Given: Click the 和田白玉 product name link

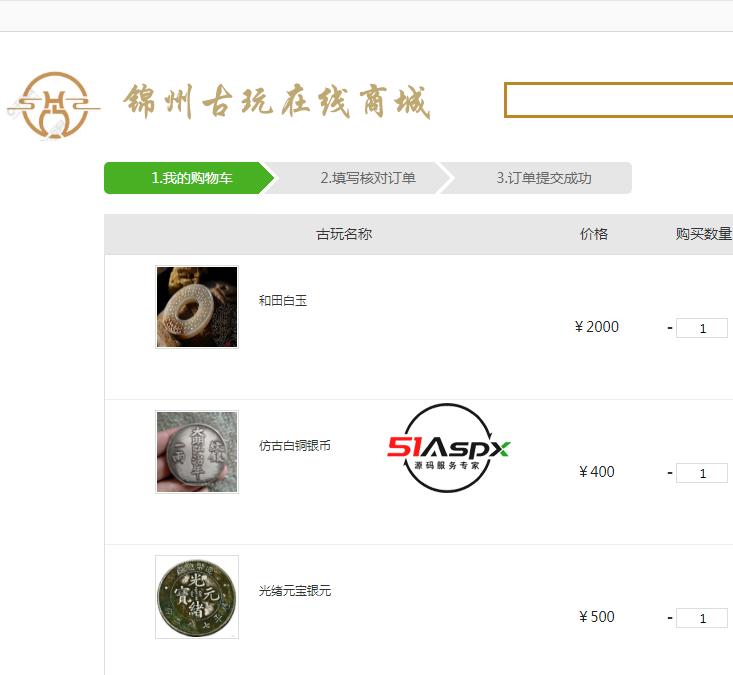Looking at the screenshot, I should pyautogui.click(x=283, y=301).
